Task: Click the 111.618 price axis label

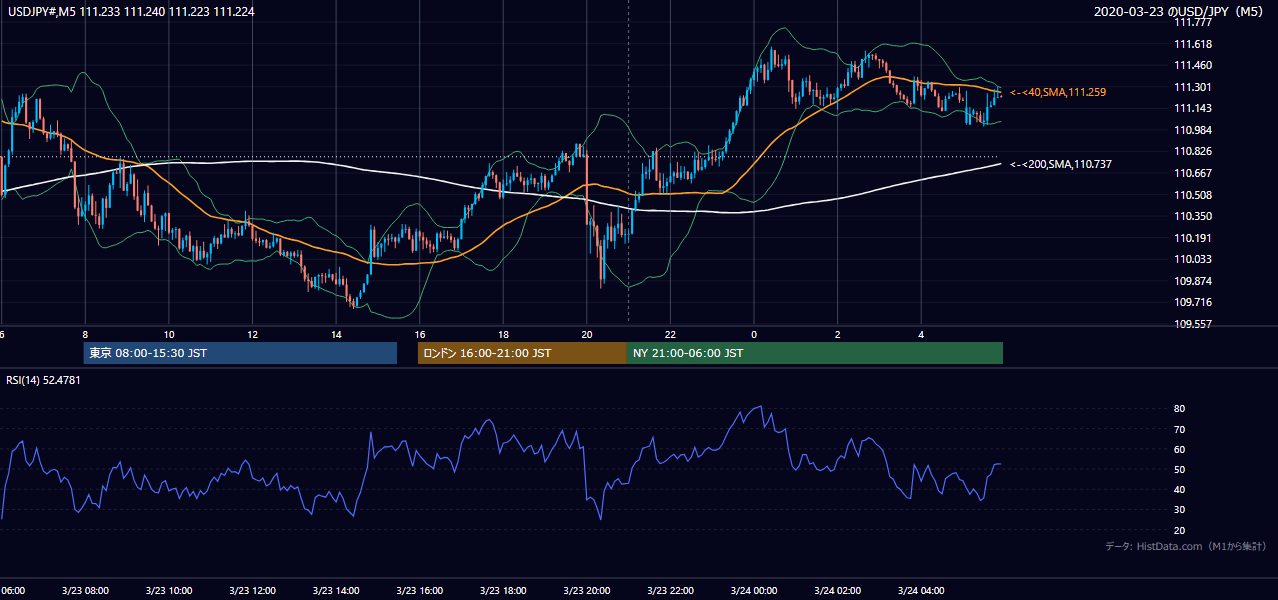Action: (x=1193, y=44)
